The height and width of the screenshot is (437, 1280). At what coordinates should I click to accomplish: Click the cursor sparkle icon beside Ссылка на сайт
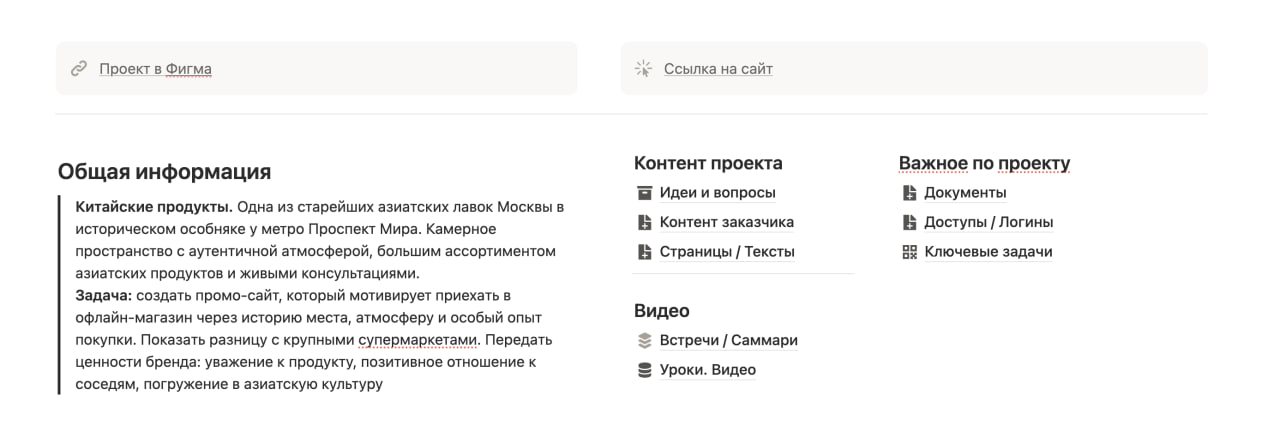644,69
